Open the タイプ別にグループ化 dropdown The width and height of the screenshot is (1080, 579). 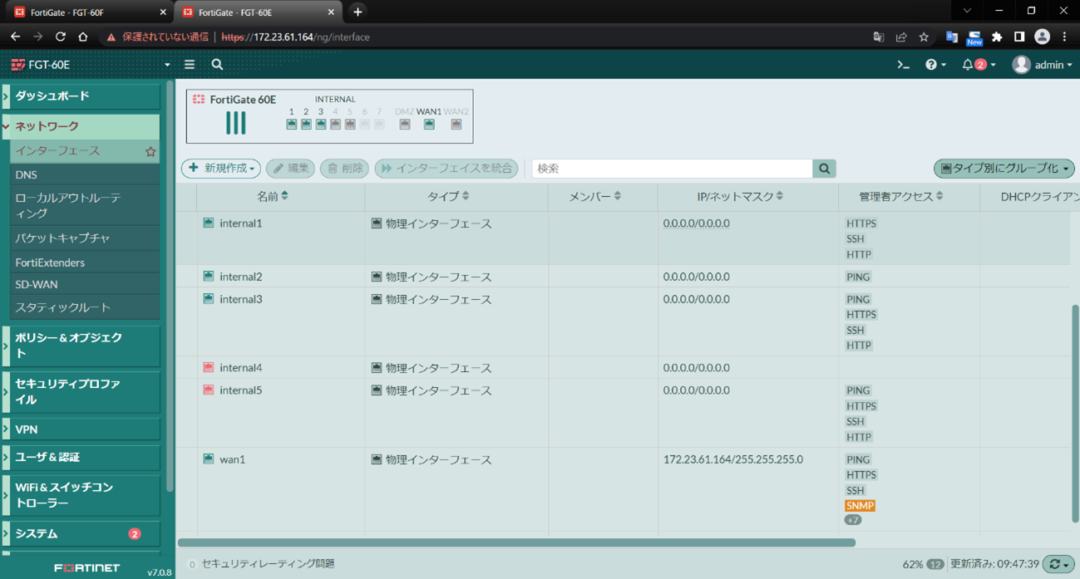pos(1004,169)
